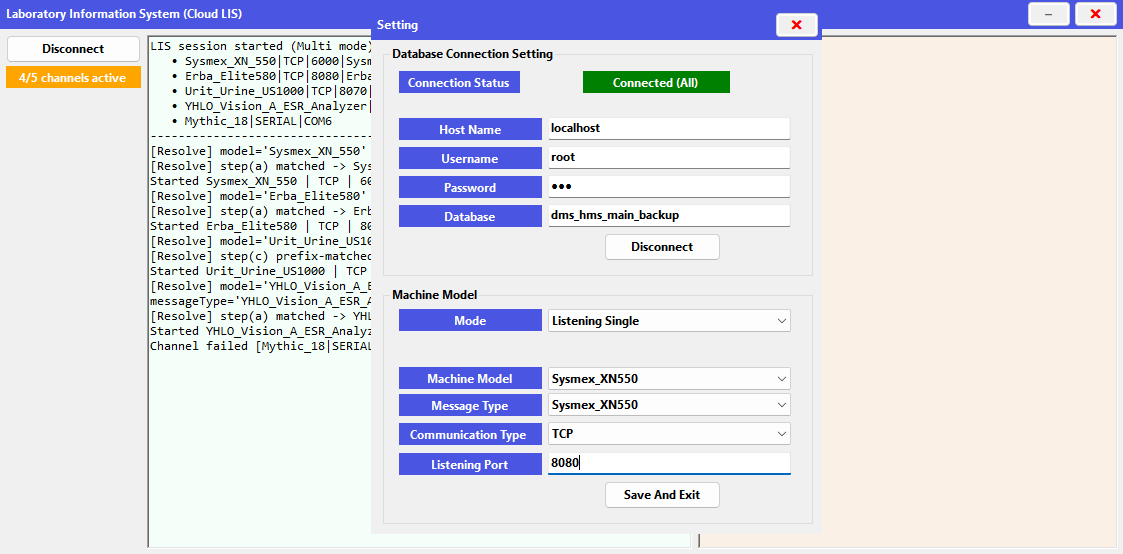Click the Save And Exit button
1123x554 pixels.
pos(662,495)
